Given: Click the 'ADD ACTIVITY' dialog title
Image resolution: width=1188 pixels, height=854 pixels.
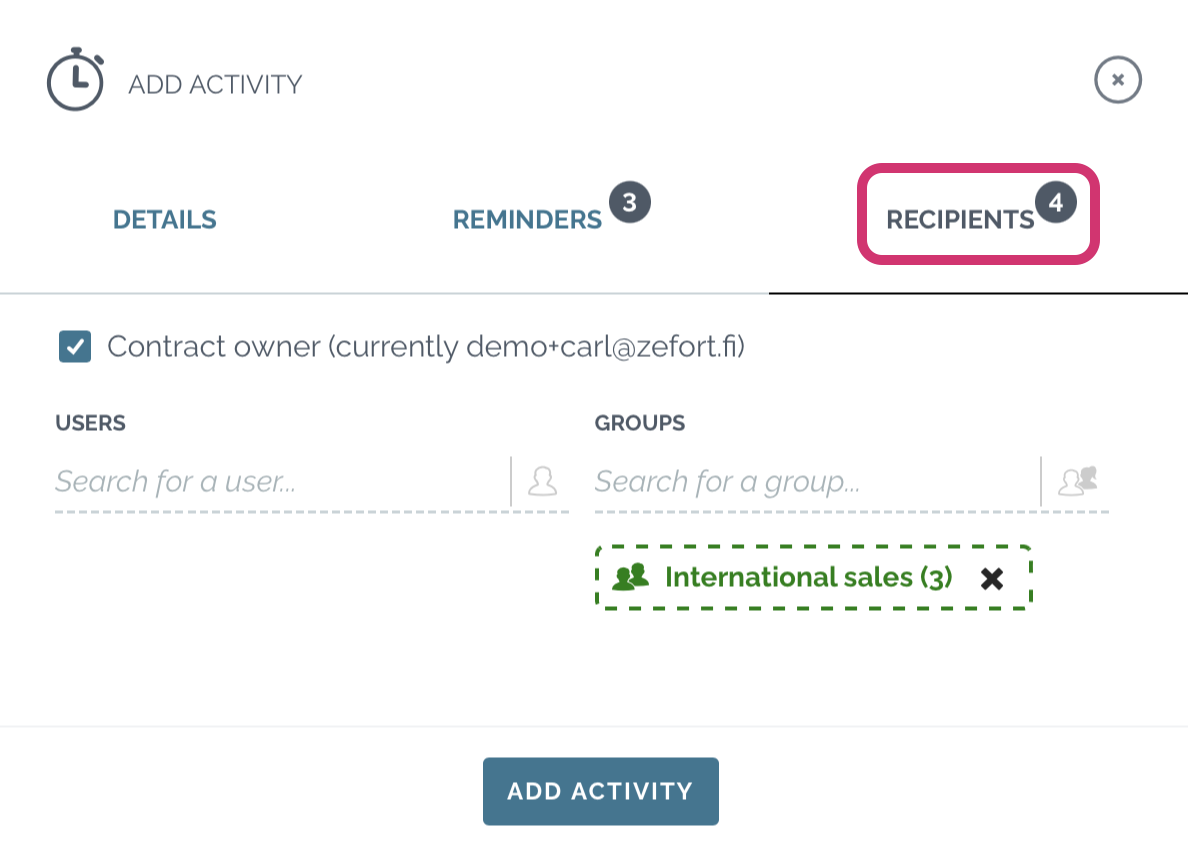Looking at the screenshot, I should click(x=215, y=84).
